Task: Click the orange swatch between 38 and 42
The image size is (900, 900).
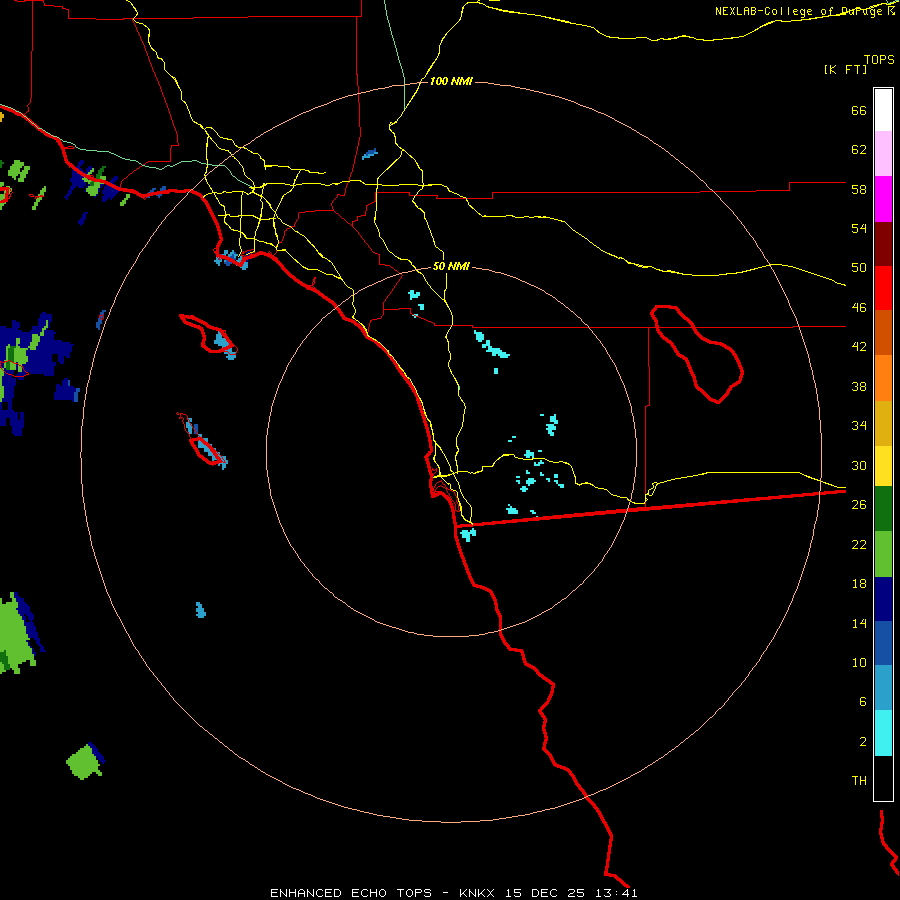Action: pos(883,377)
